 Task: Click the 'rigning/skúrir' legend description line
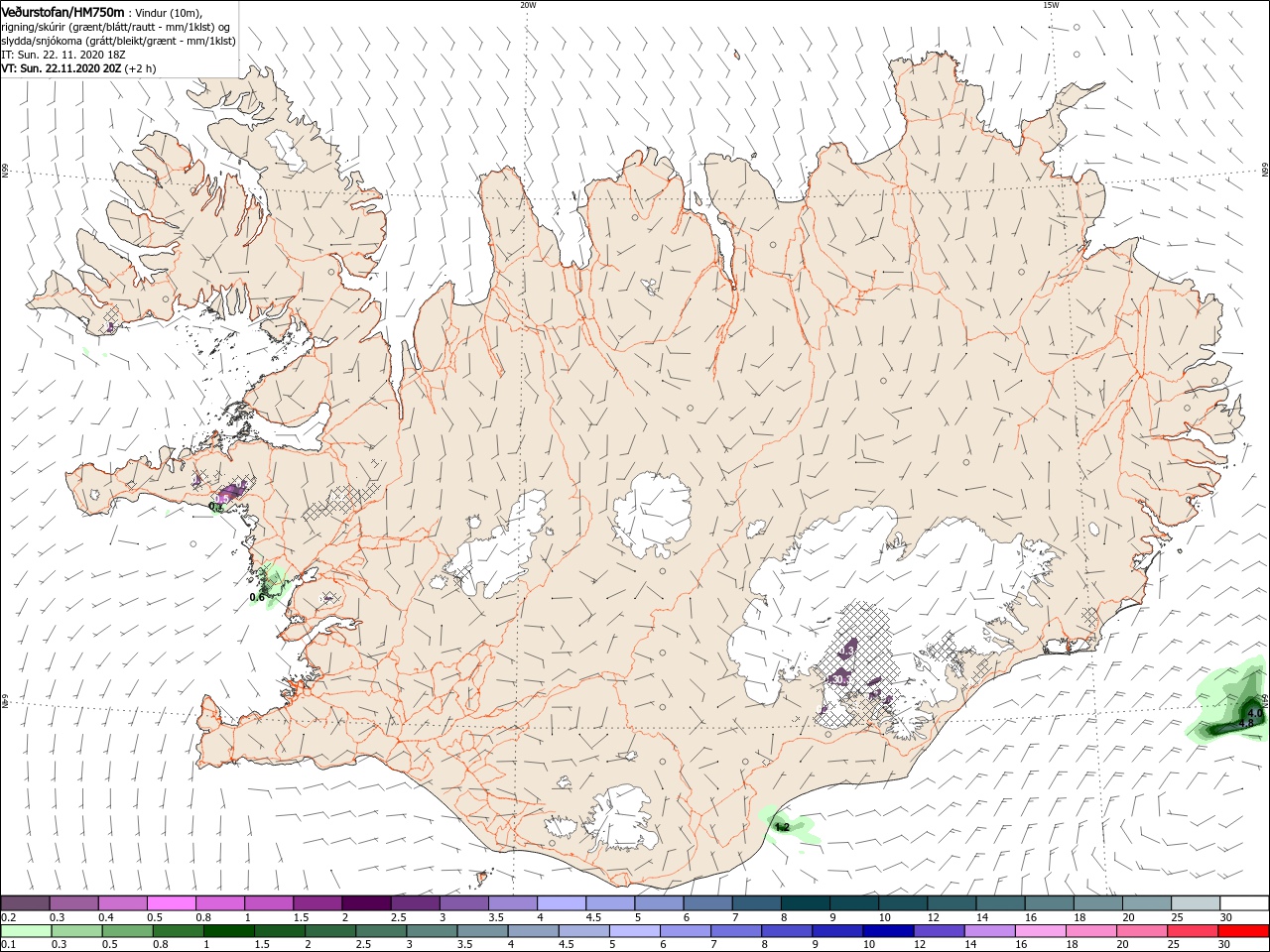pyautogui.click(x=117, y=26)
